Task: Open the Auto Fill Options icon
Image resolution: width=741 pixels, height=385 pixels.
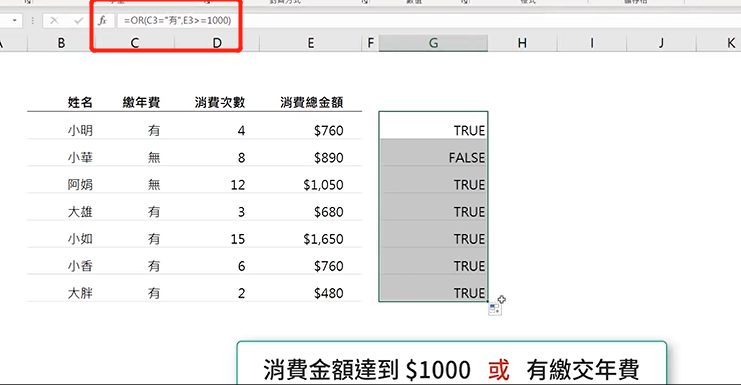Action: click(495, 309)
